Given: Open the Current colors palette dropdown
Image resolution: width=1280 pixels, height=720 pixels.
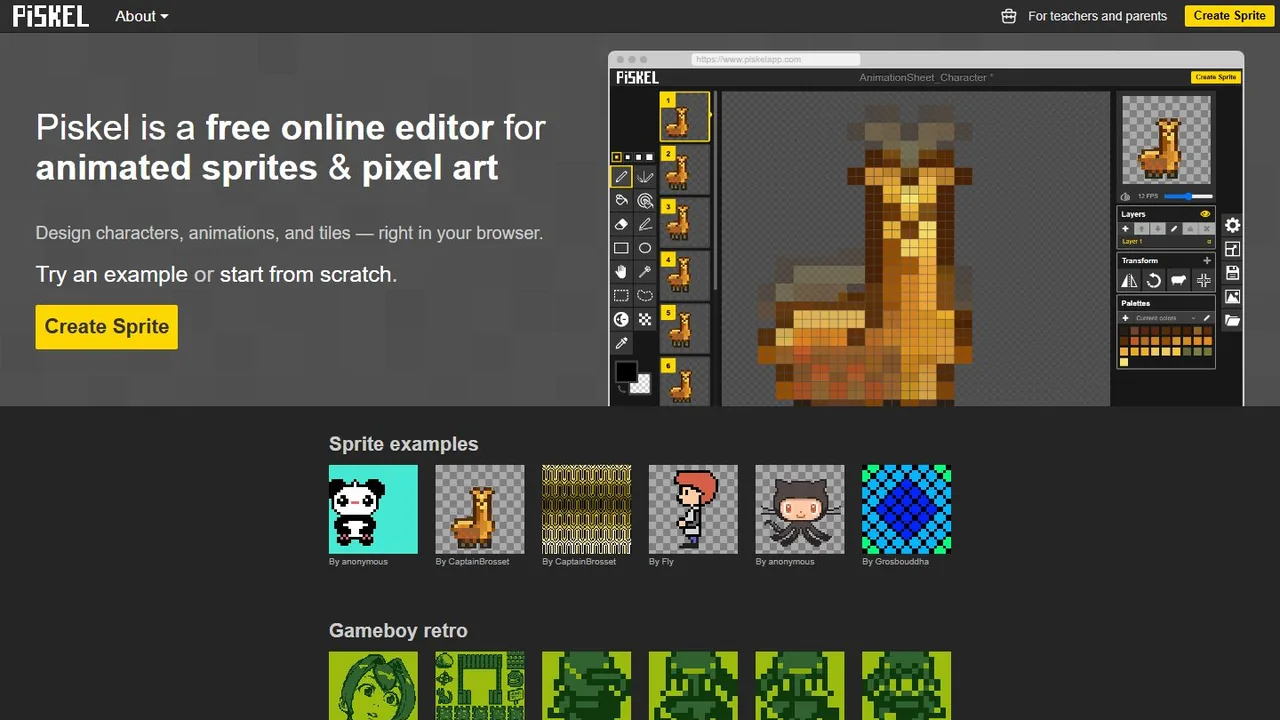Looking at the screenshot, I should coord(1165,318).
